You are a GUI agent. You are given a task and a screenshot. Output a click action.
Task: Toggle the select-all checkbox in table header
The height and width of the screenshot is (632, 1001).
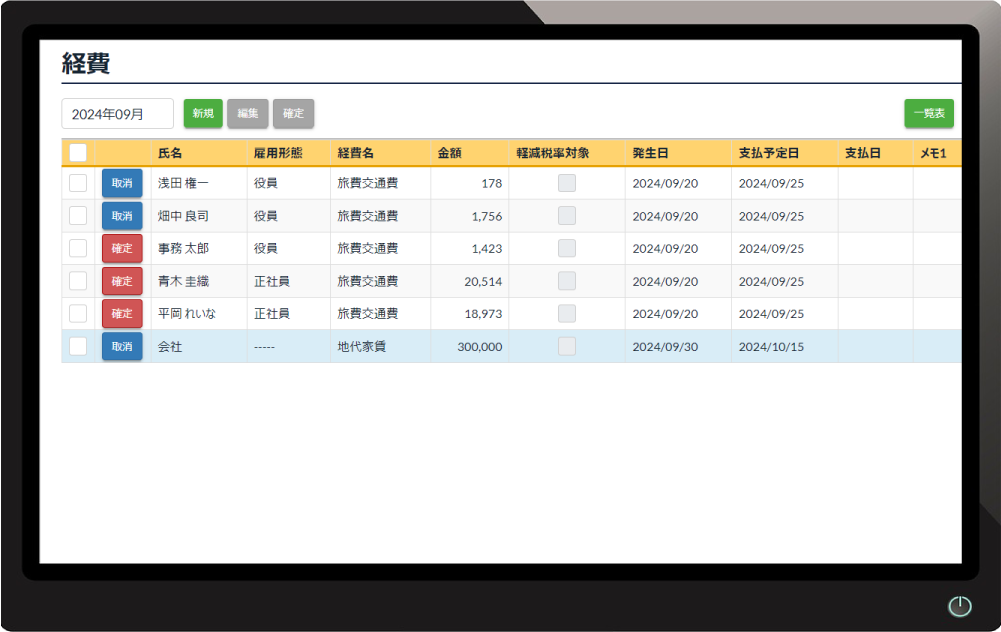pos(78,153)
